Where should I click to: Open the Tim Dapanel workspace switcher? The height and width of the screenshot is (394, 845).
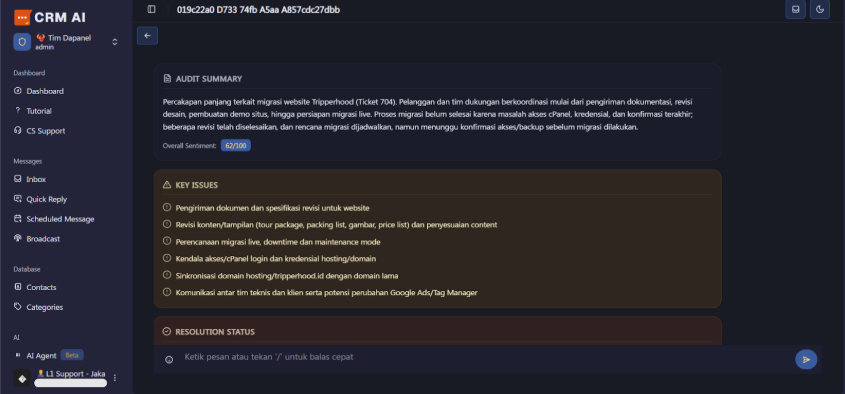(66, 42)
